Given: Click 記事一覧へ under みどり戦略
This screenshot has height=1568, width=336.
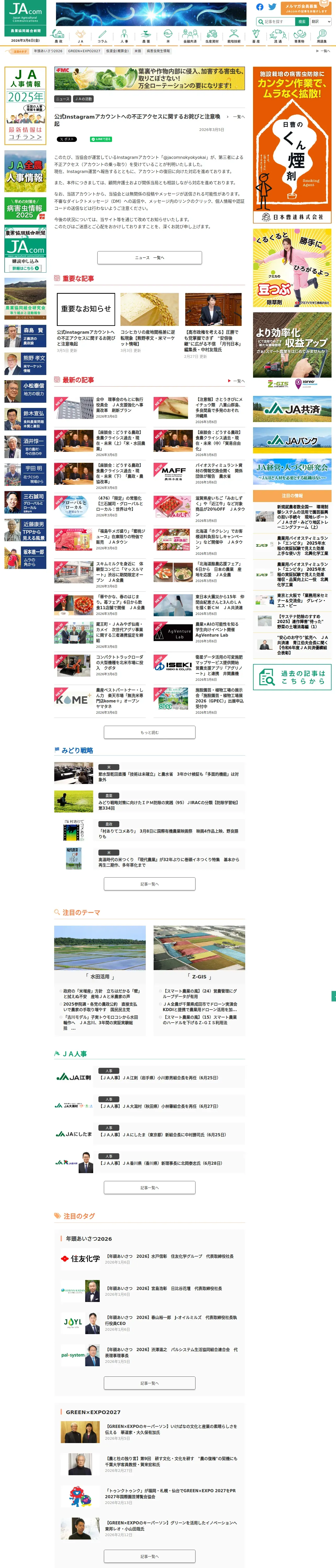Looking at the screenshot, I should pyautogui.click(x=149, y=884).
